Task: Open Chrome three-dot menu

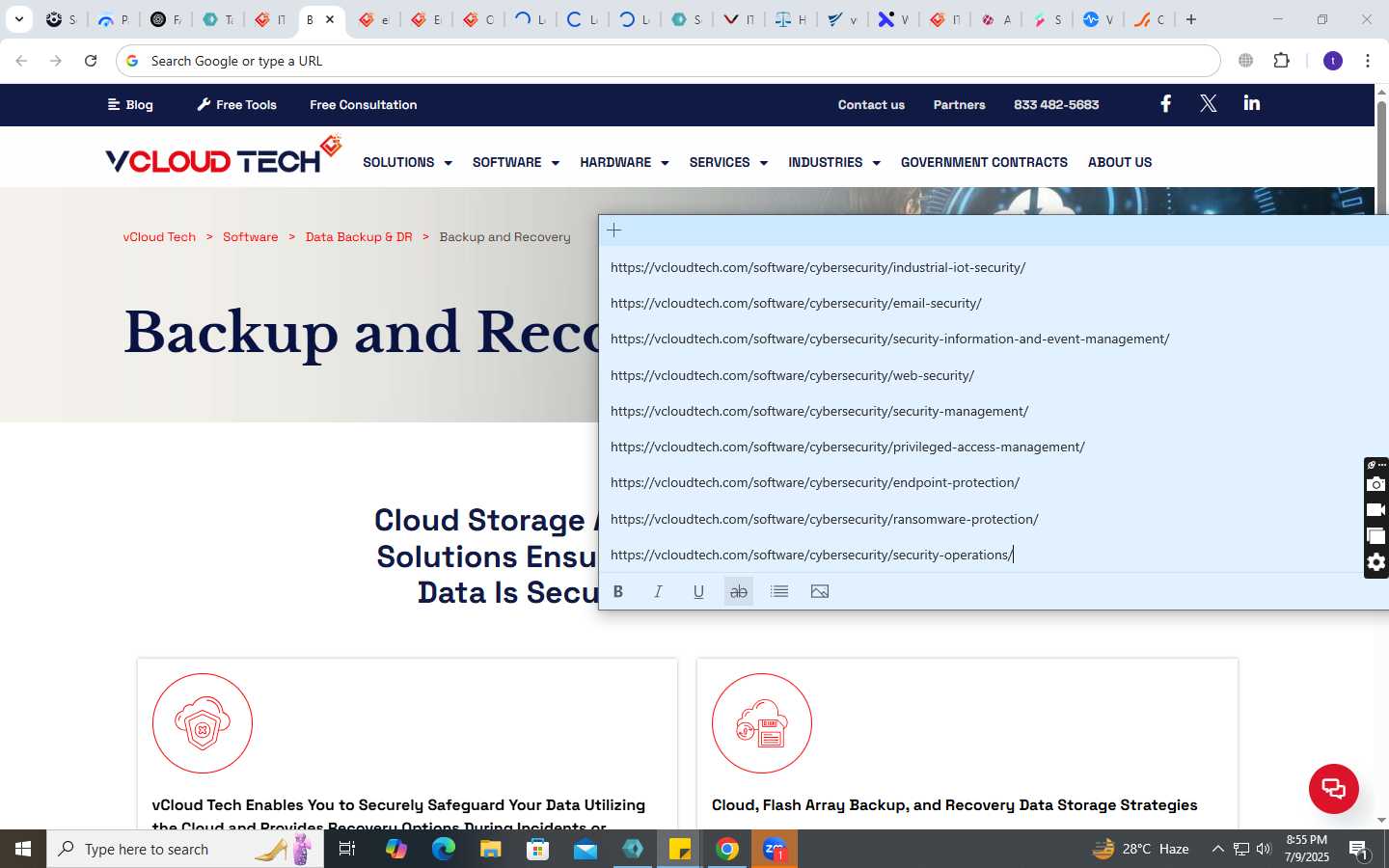Action: pos(1368,61)
